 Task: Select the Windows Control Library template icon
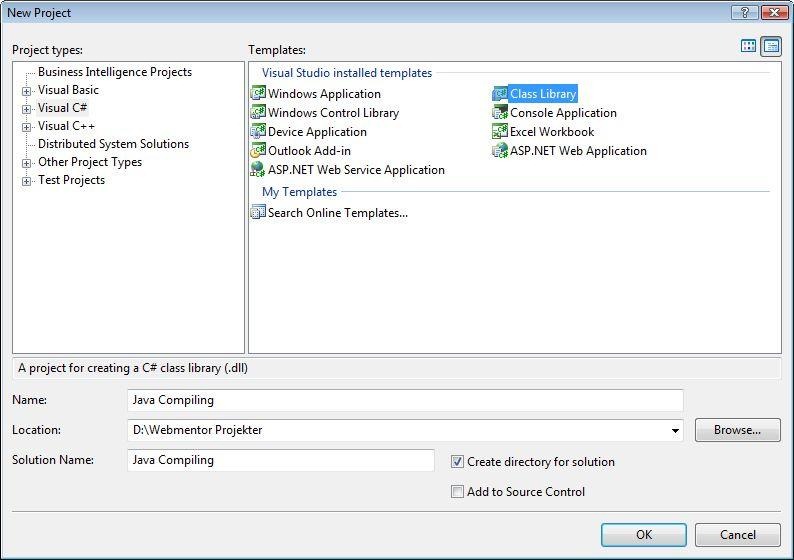coord(258,112)
